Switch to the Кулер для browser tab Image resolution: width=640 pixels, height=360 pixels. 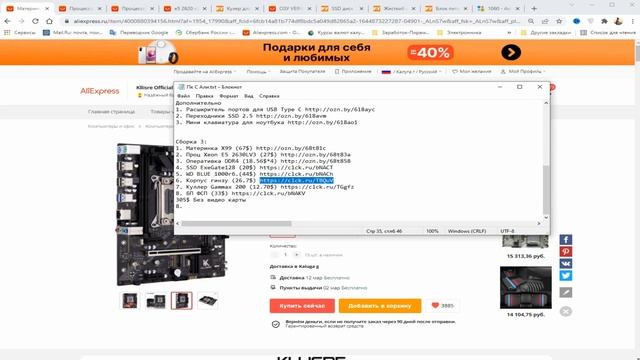coord(237,8)
